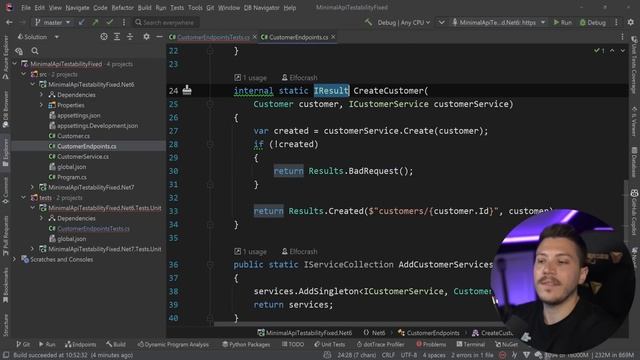Open Solution panel options gear
The height and width of the screenshot is (360, 640).
point(146,37)
